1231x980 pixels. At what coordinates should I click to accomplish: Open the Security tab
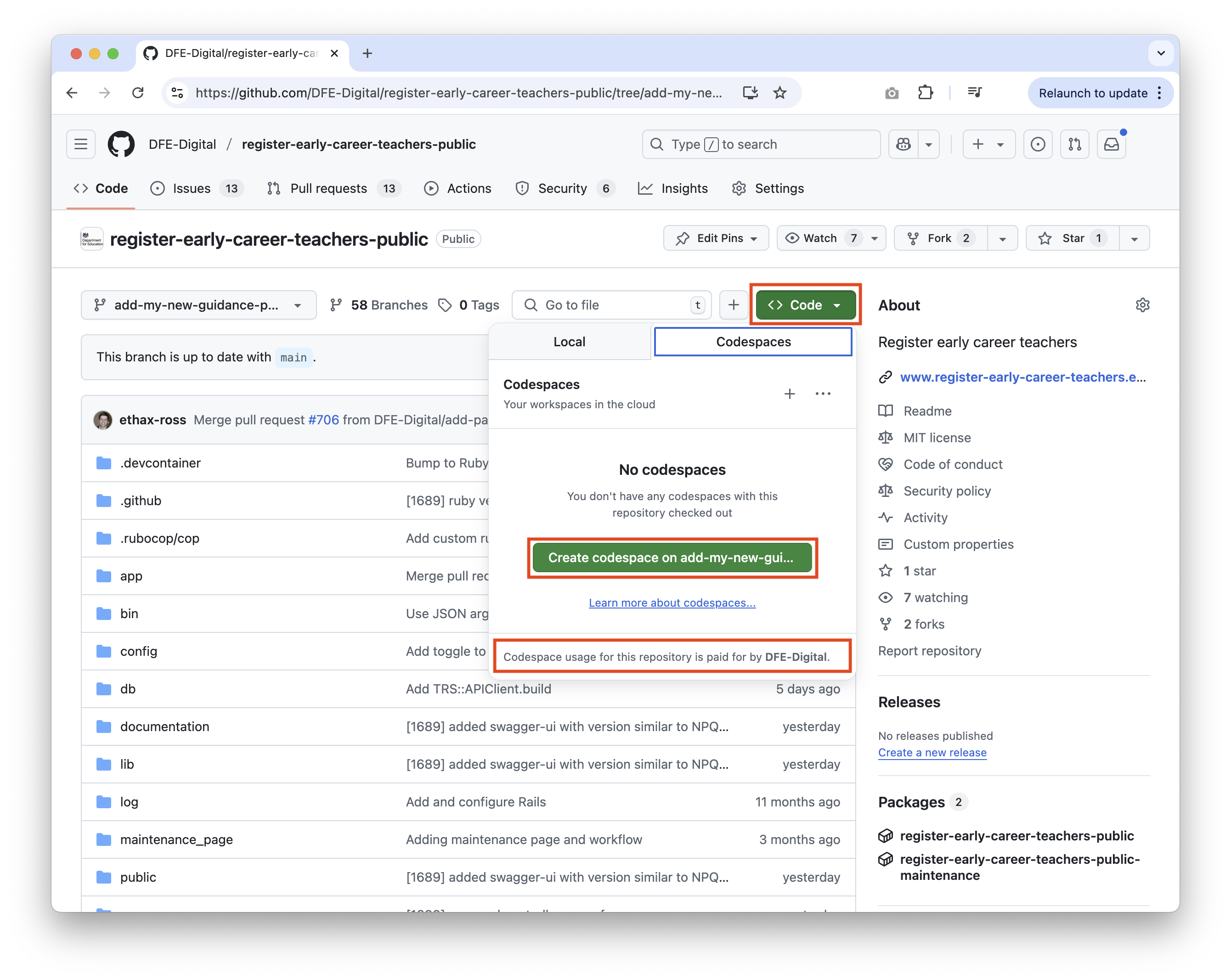[565, 188]
